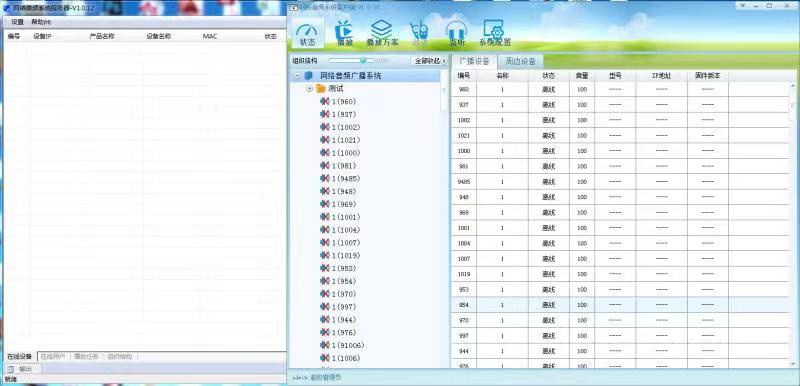Switch to the 广播设备 tab
Screen dimensions: 800x386
(474, 61)
